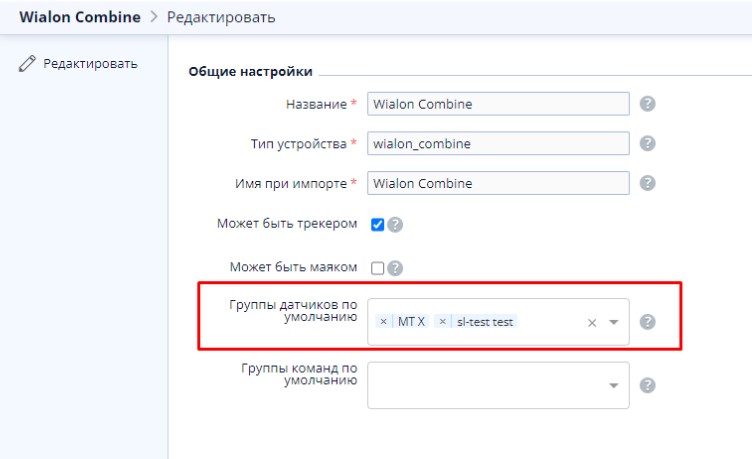
Task: Show help for Может быть трекером checkbox
Action: coord(395,224)
